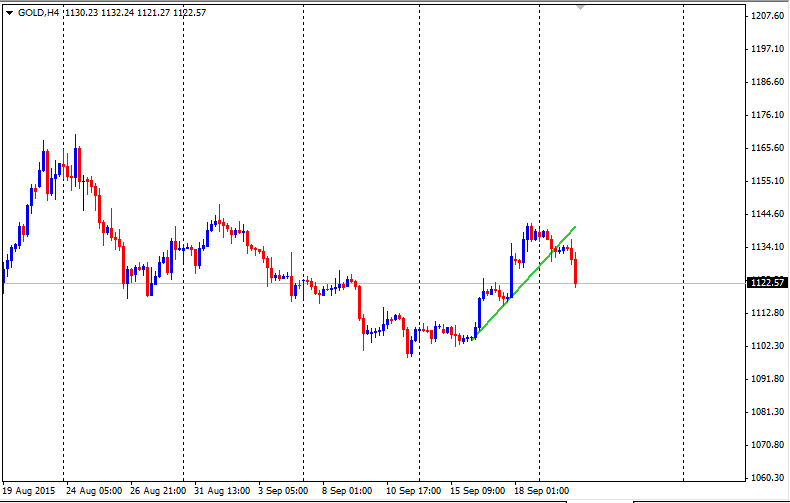The width and height of the screenshot is (790, 503).
Task: Click the 18 Sep 01:00 time label
Action: [542, 491]
